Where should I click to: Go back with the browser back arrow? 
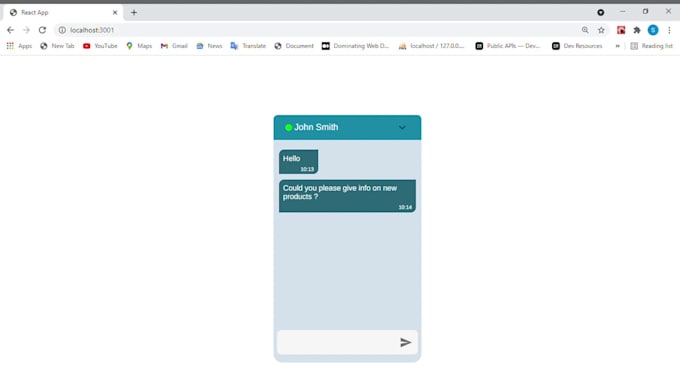(x=10, y=30)
